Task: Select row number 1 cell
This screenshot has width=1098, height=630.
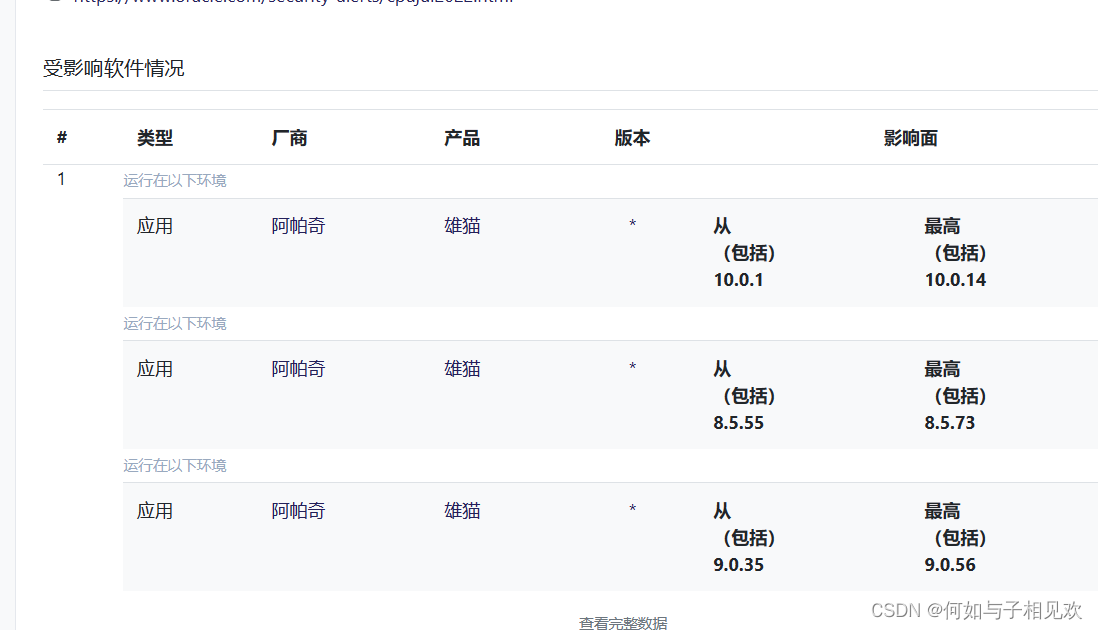Action: [x=62, y=179]
